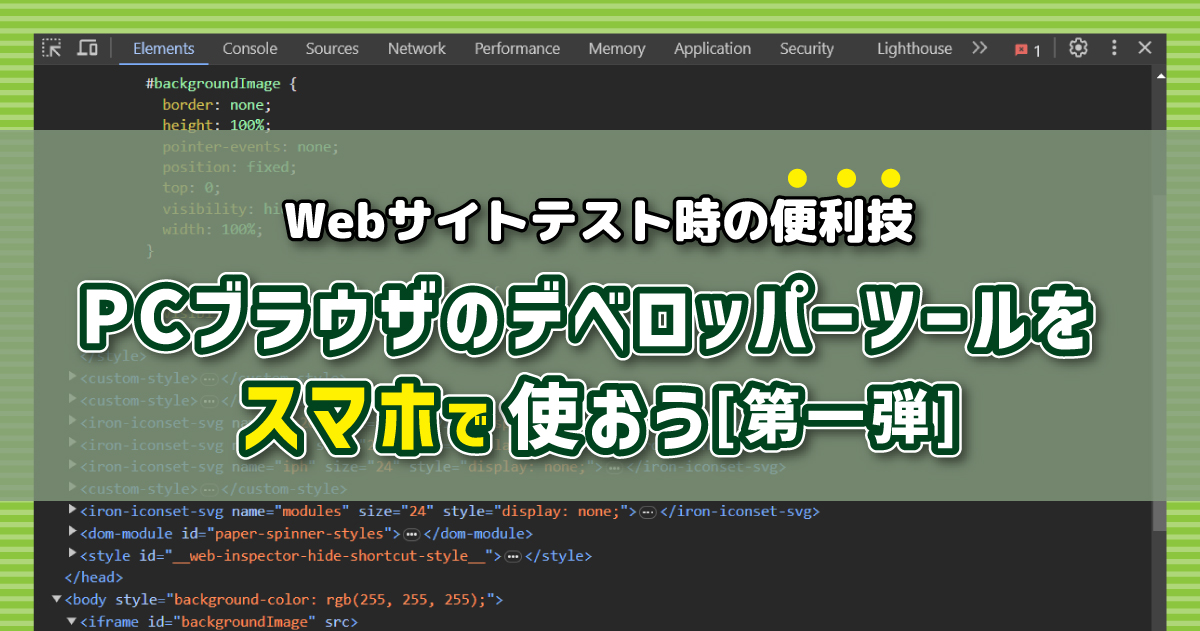Show more tabs via double chevron
The width and height of the screenshot is (1200, 631).
pyautogui.click(x=980, y=48)
